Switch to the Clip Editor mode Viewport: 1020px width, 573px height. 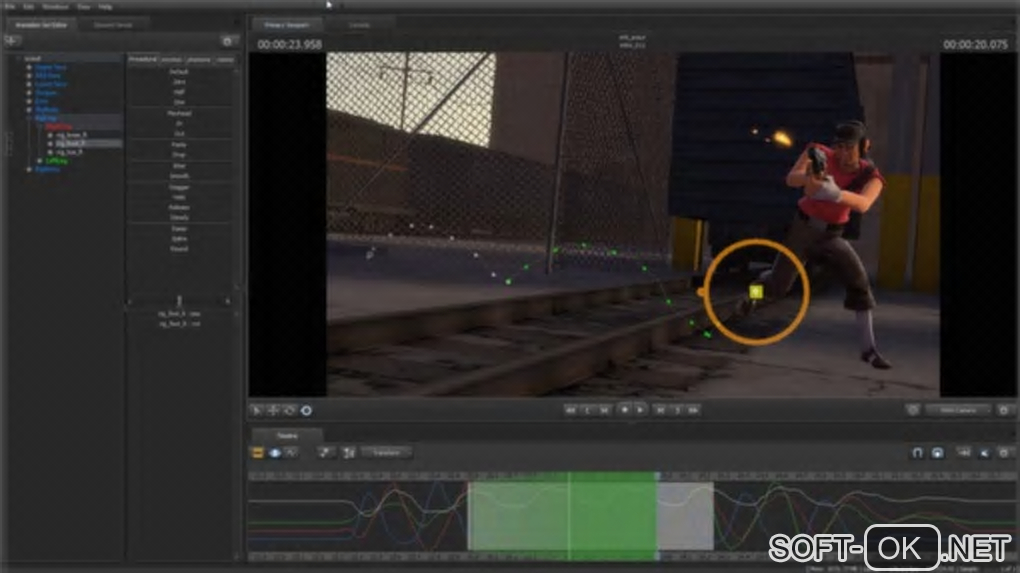click(258, 453)
